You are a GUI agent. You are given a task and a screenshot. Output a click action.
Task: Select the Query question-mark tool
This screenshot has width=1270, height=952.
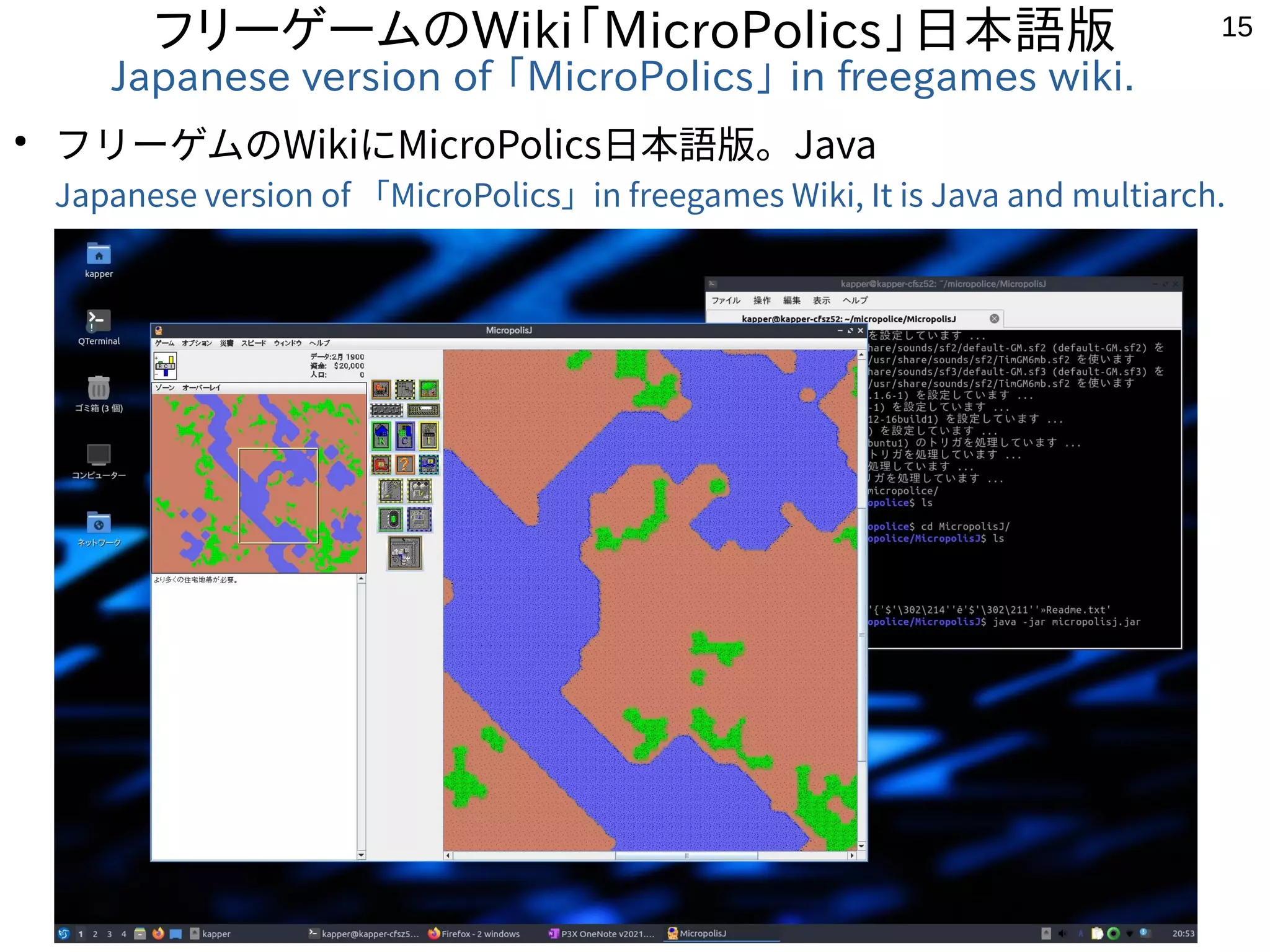[x=405, y=464]
